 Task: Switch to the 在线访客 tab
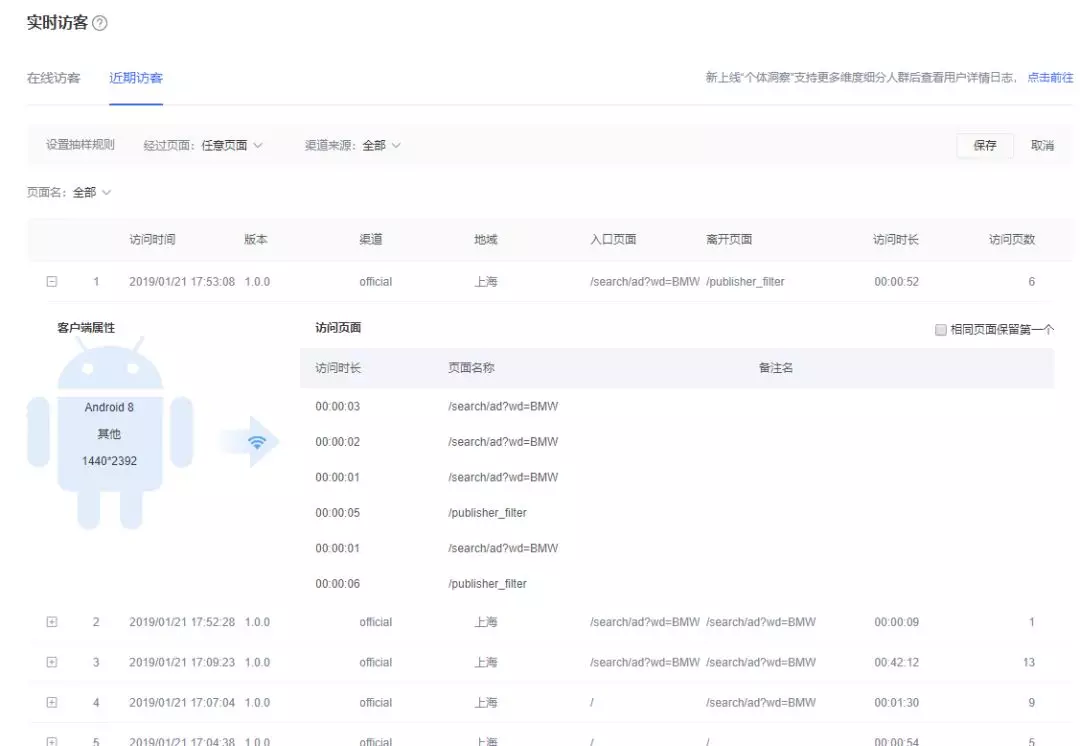(x=53, y=78)
